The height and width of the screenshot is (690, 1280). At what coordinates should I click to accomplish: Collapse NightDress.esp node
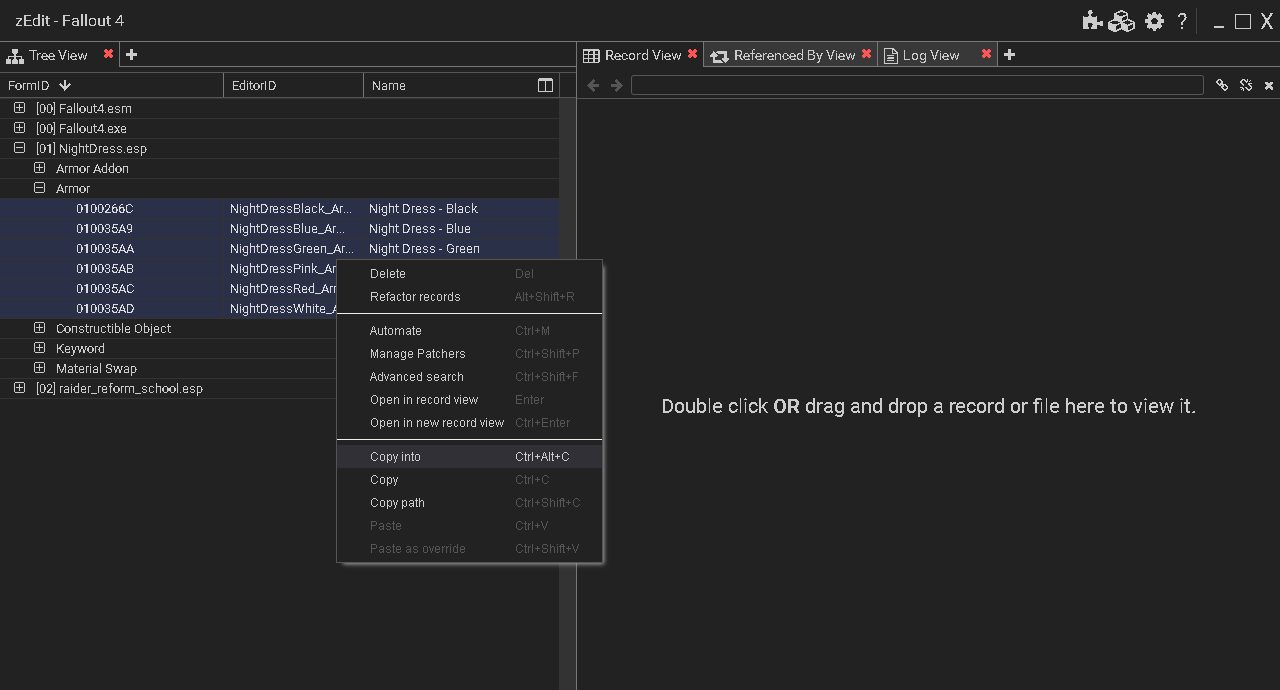click(x=19, y=148)
